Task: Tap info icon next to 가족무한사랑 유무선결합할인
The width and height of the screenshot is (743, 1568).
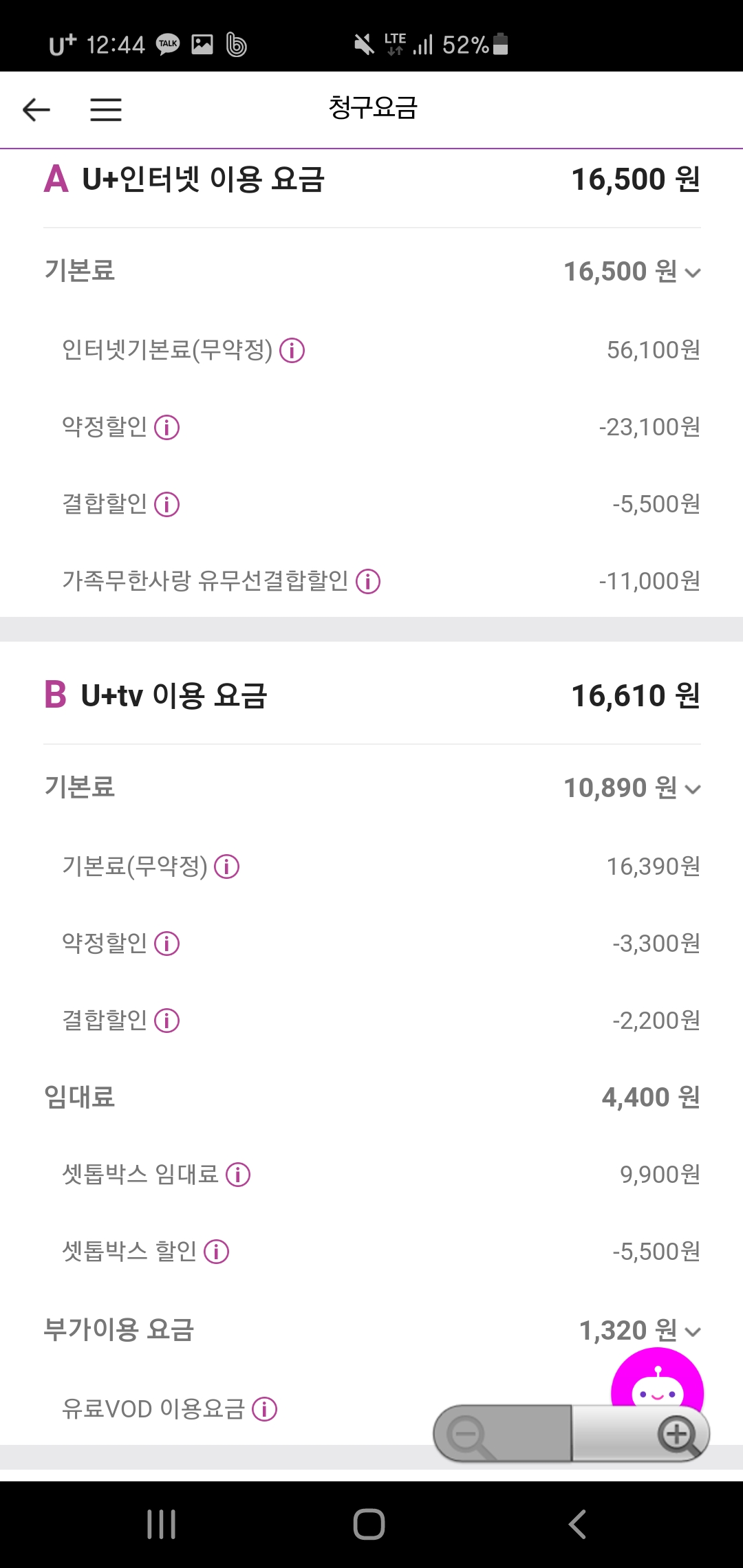Action: coord(368,582)
